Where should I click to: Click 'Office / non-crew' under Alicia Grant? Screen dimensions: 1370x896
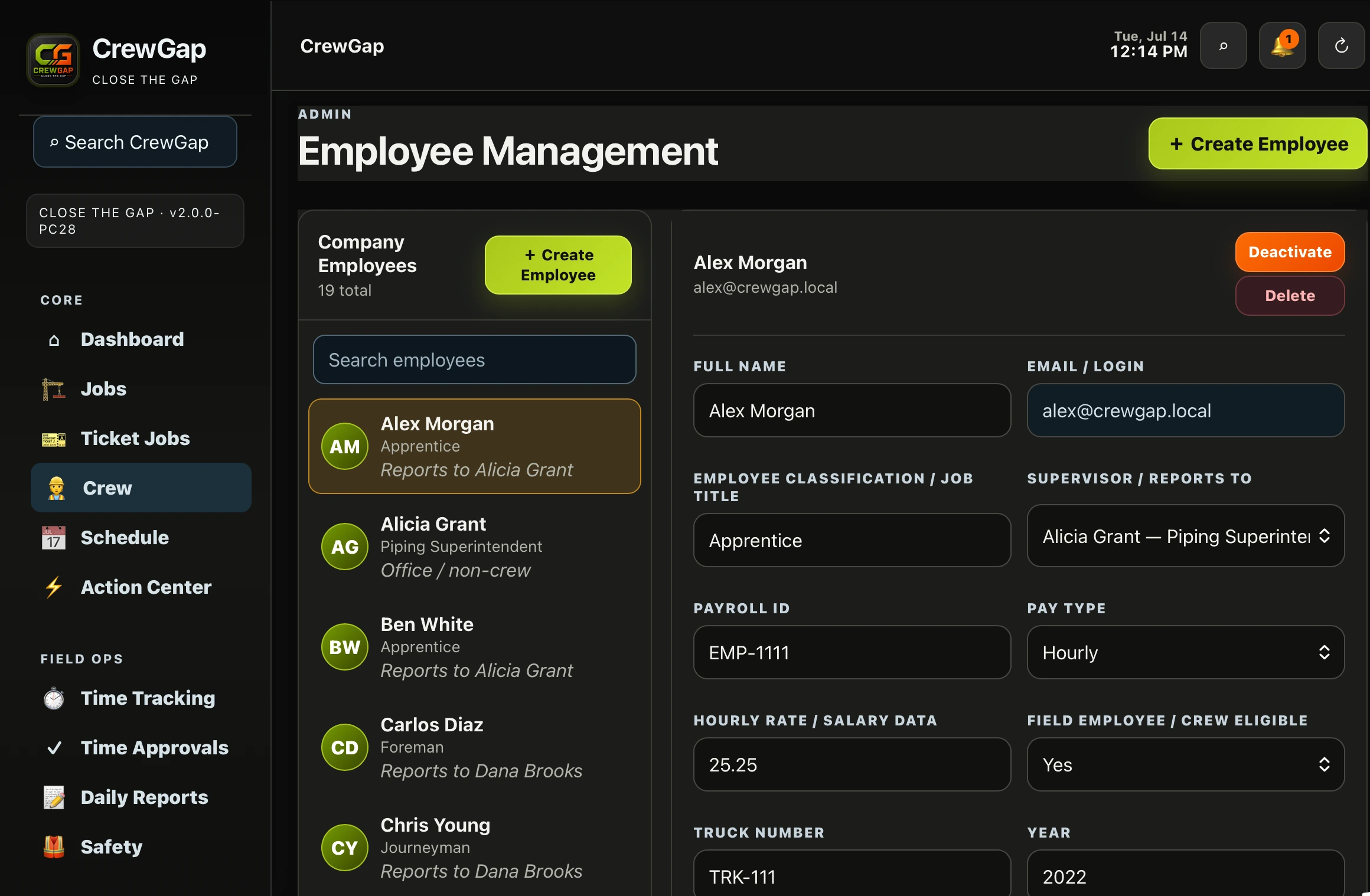tap(455, 570)
